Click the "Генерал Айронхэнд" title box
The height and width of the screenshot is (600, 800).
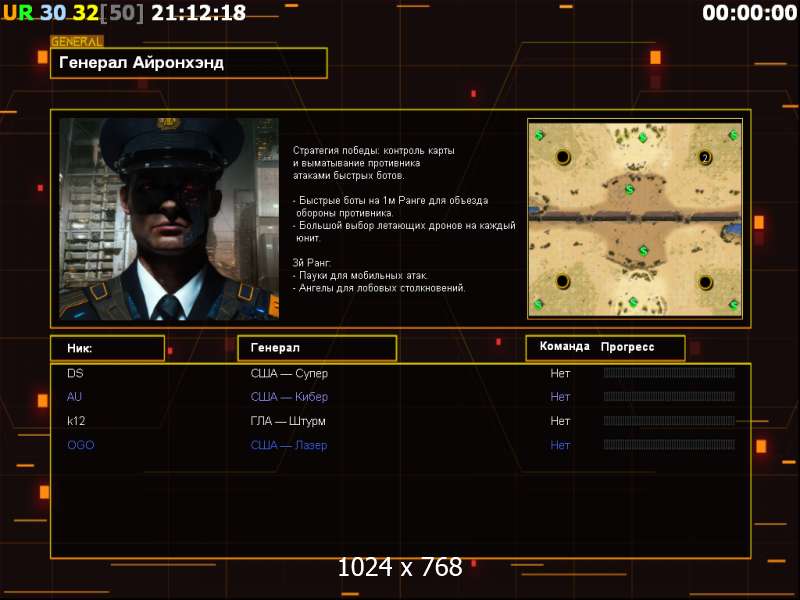click(189, 63)
